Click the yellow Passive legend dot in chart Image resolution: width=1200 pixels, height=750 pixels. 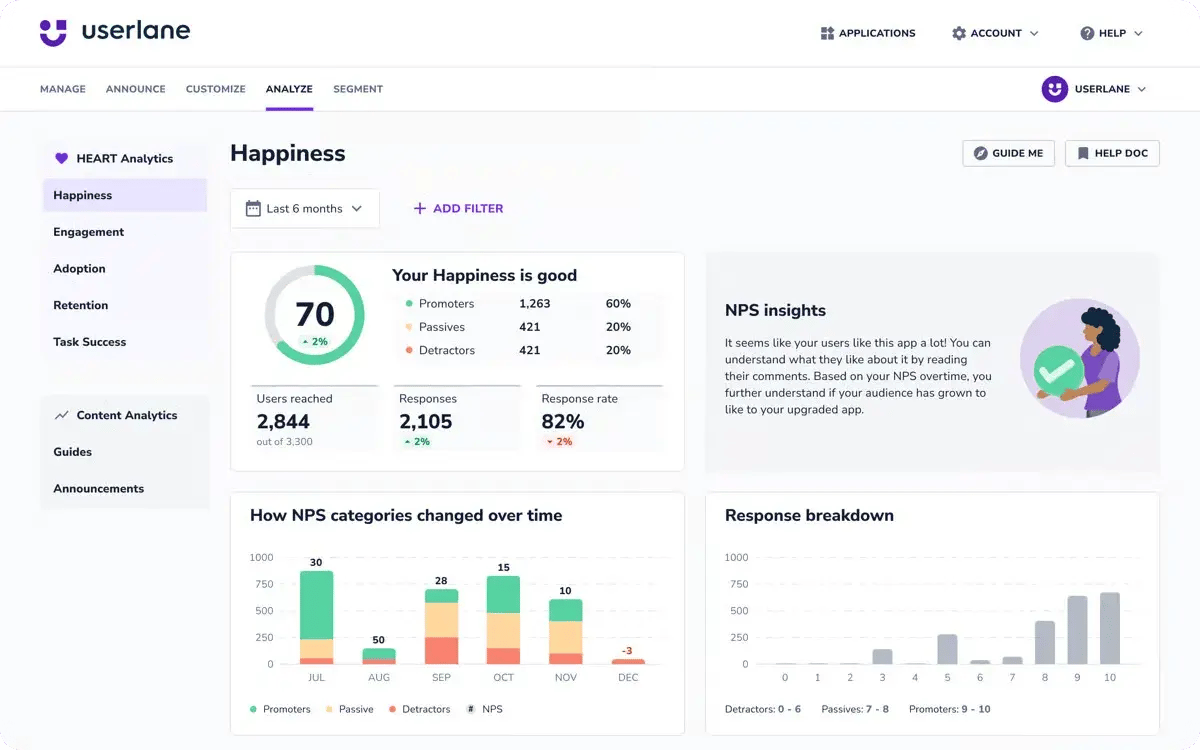[328, 709]
